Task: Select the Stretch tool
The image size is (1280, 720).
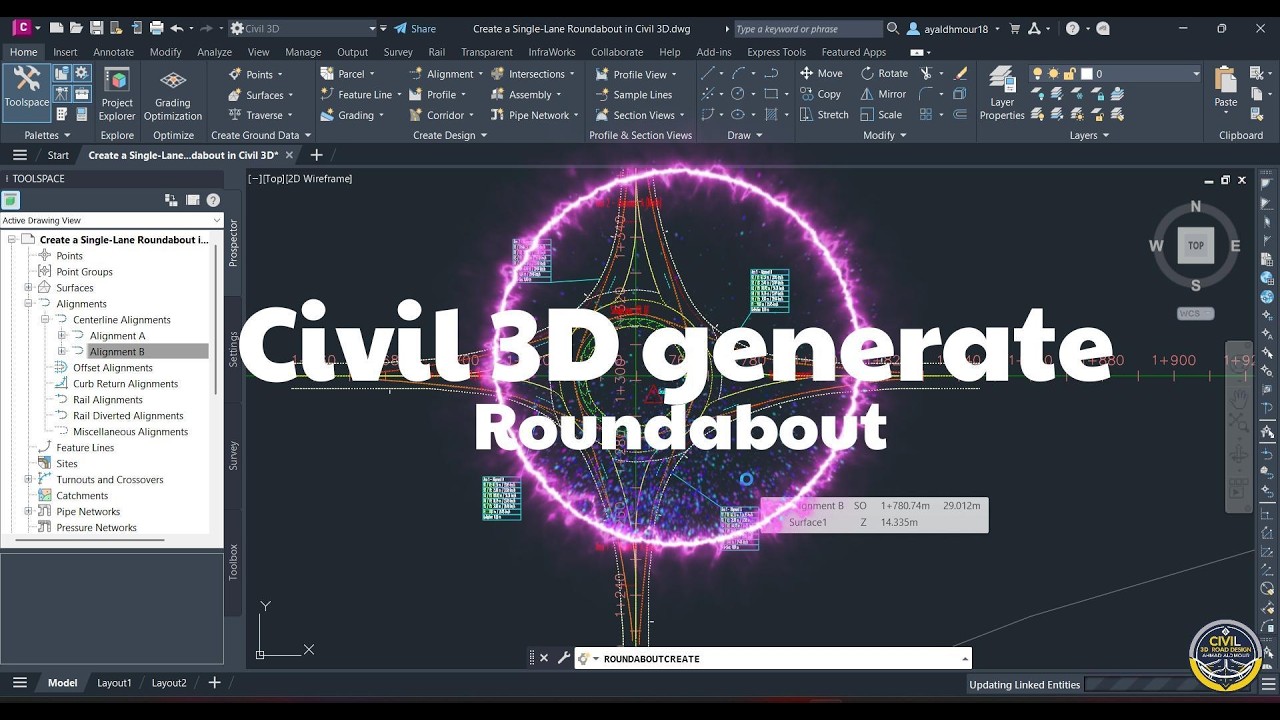Action: [x=824, y=115]
